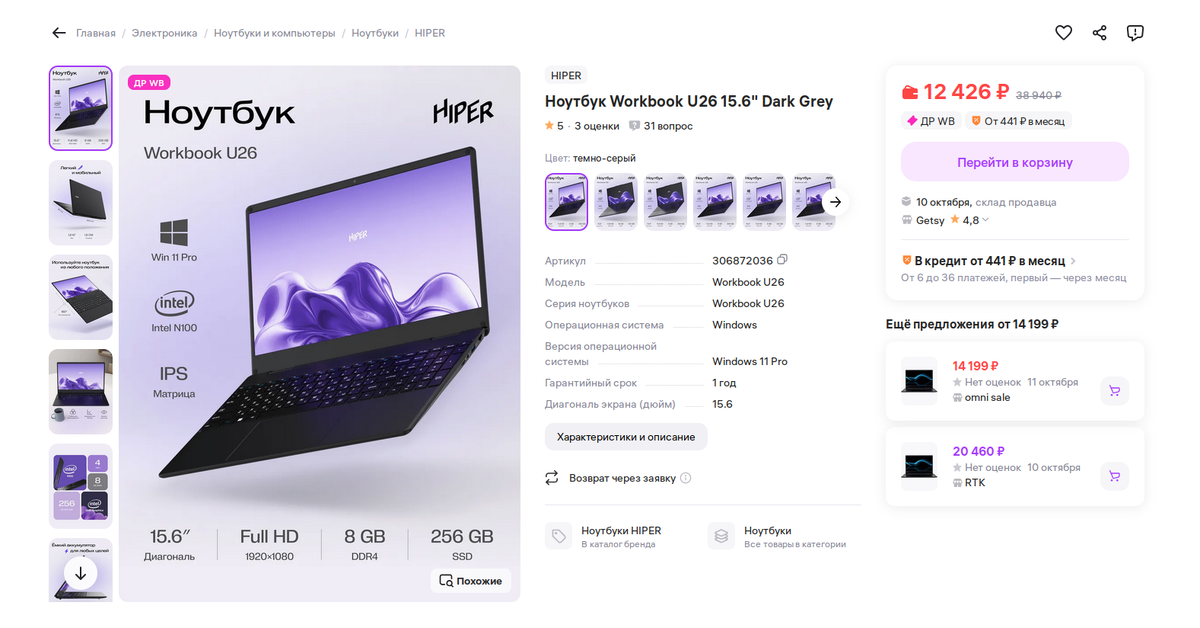Add the RTK offer to cart
This screenshot has width=1200, height=628.
1114,475
